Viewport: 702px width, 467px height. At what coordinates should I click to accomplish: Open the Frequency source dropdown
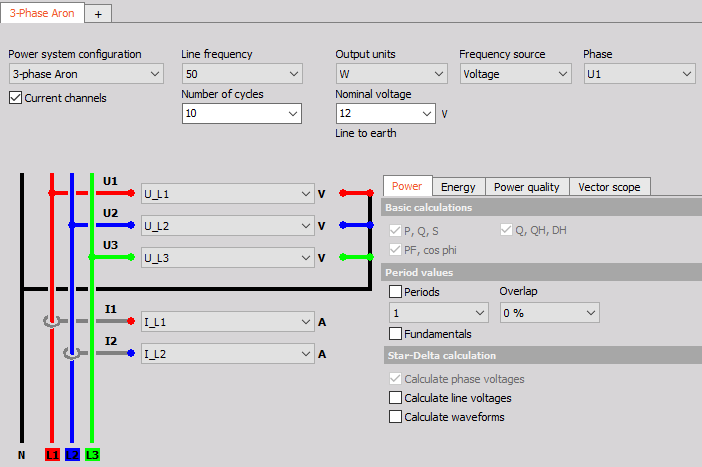(515, 74)
